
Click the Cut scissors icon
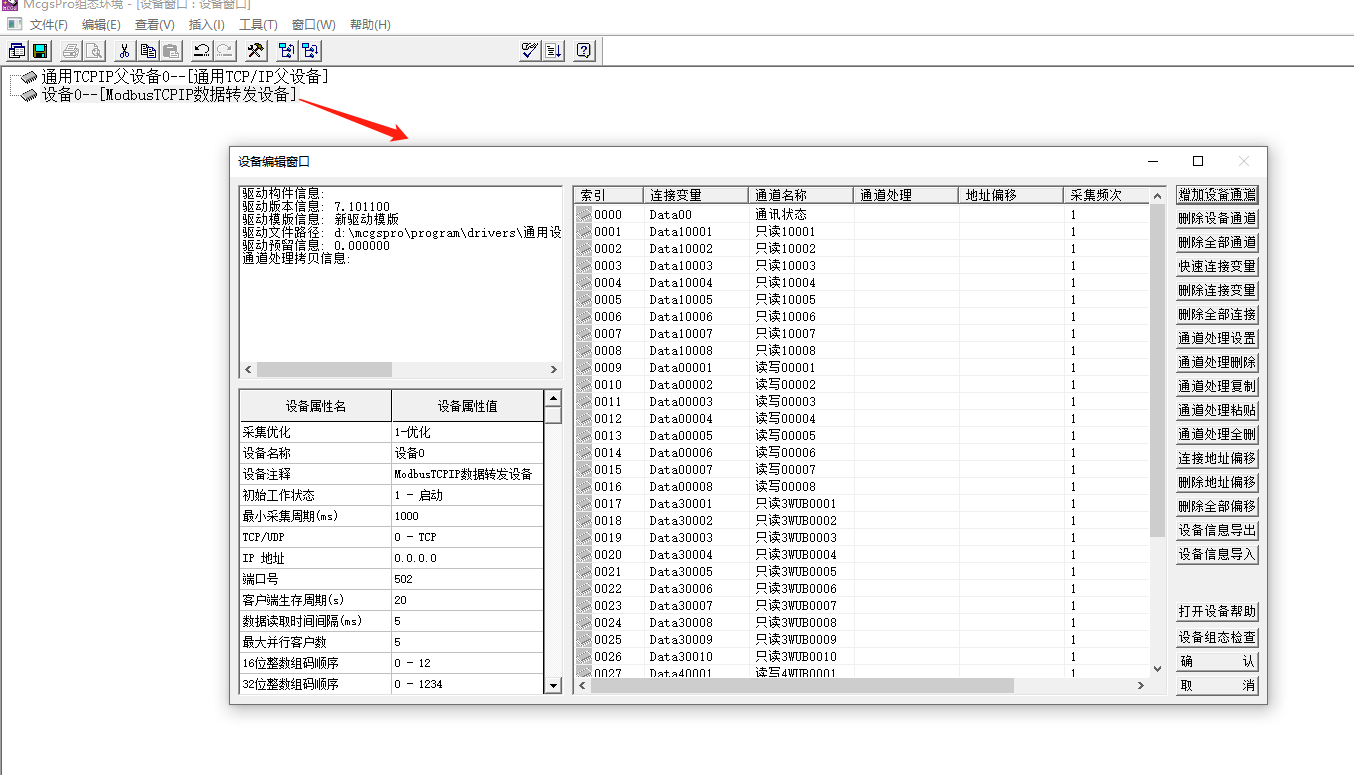[124, 51]
